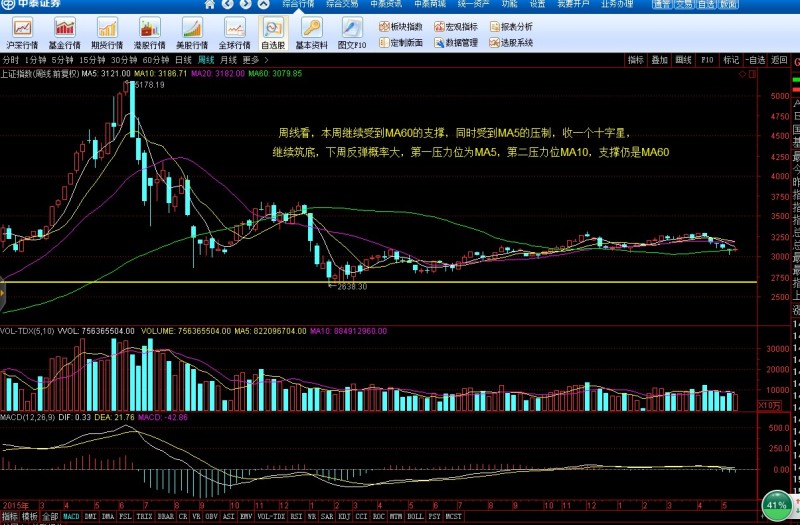Switch to 60分钟 timeframe

[x=156, y=60]
